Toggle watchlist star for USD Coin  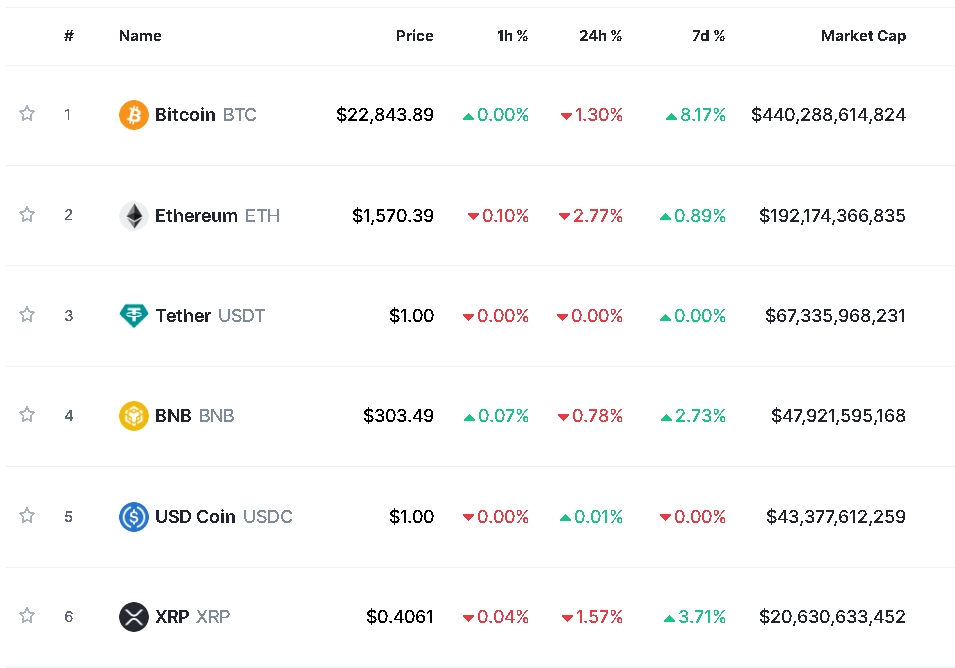[x=27, y=516]
